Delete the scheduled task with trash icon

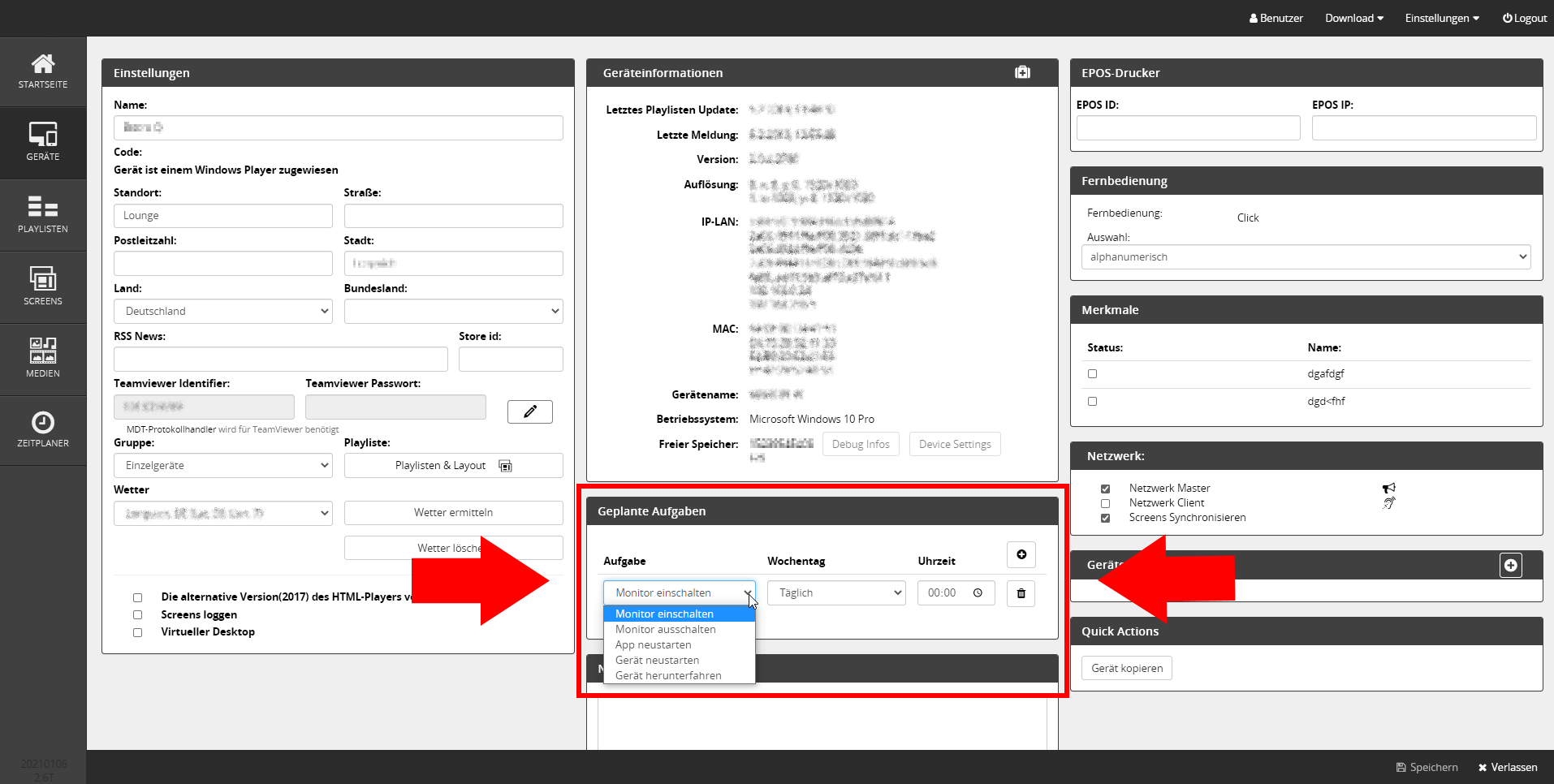pos(1021,593)
